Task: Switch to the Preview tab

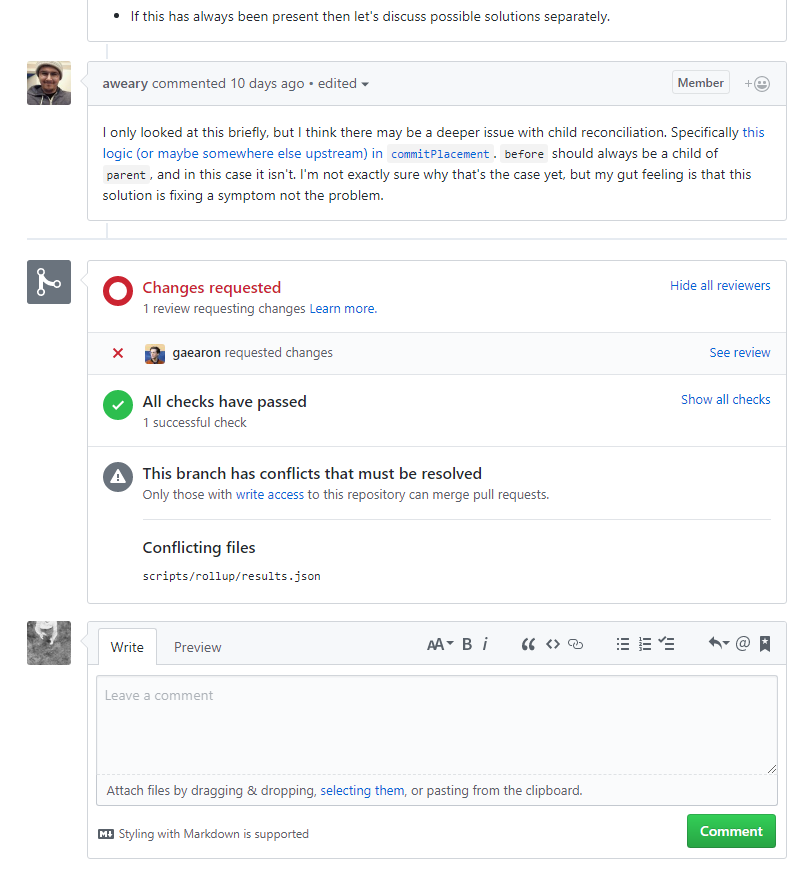Action: pyautogui.click(x=197, y=647)
